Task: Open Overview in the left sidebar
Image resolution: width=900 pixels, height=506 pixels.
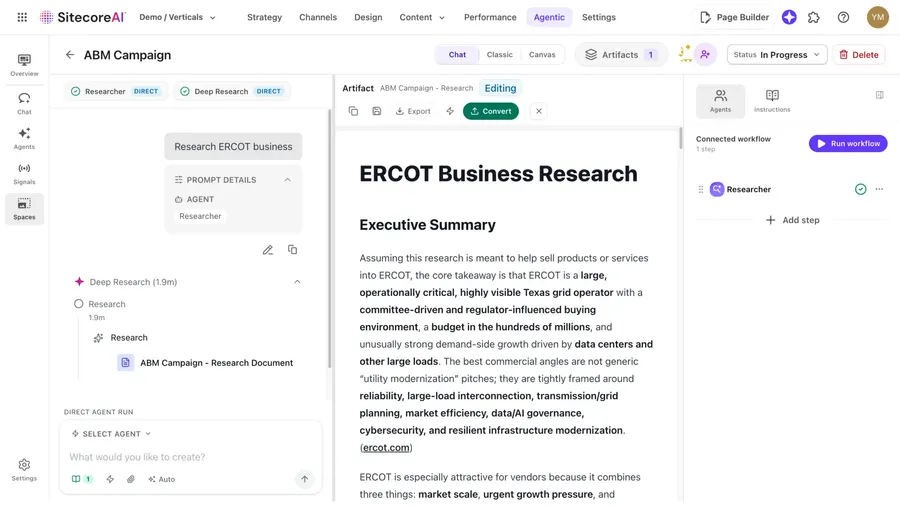Action: point(24,65)
